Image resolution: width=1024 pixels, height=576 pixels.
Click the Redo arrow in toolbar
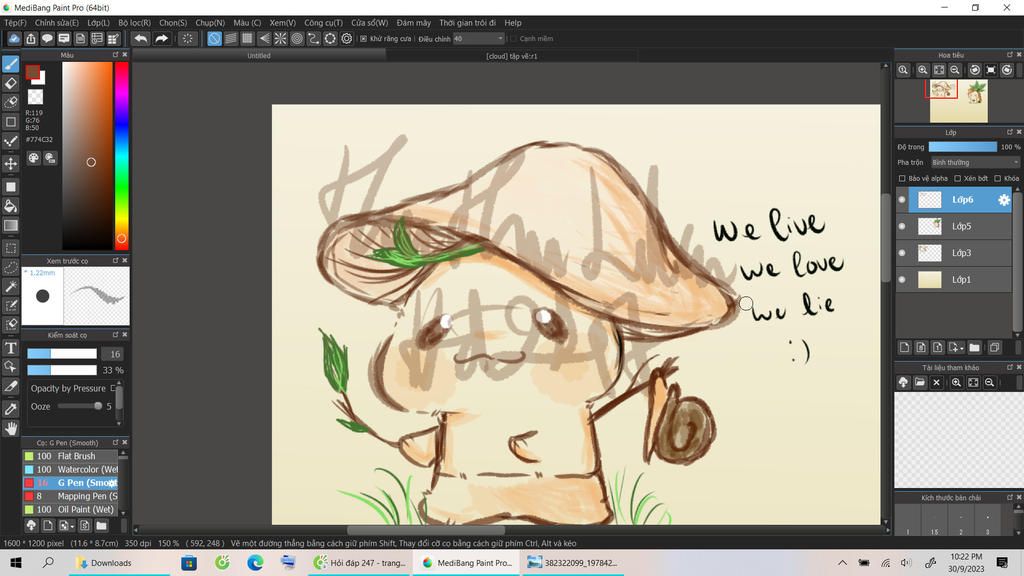[161, 39]
